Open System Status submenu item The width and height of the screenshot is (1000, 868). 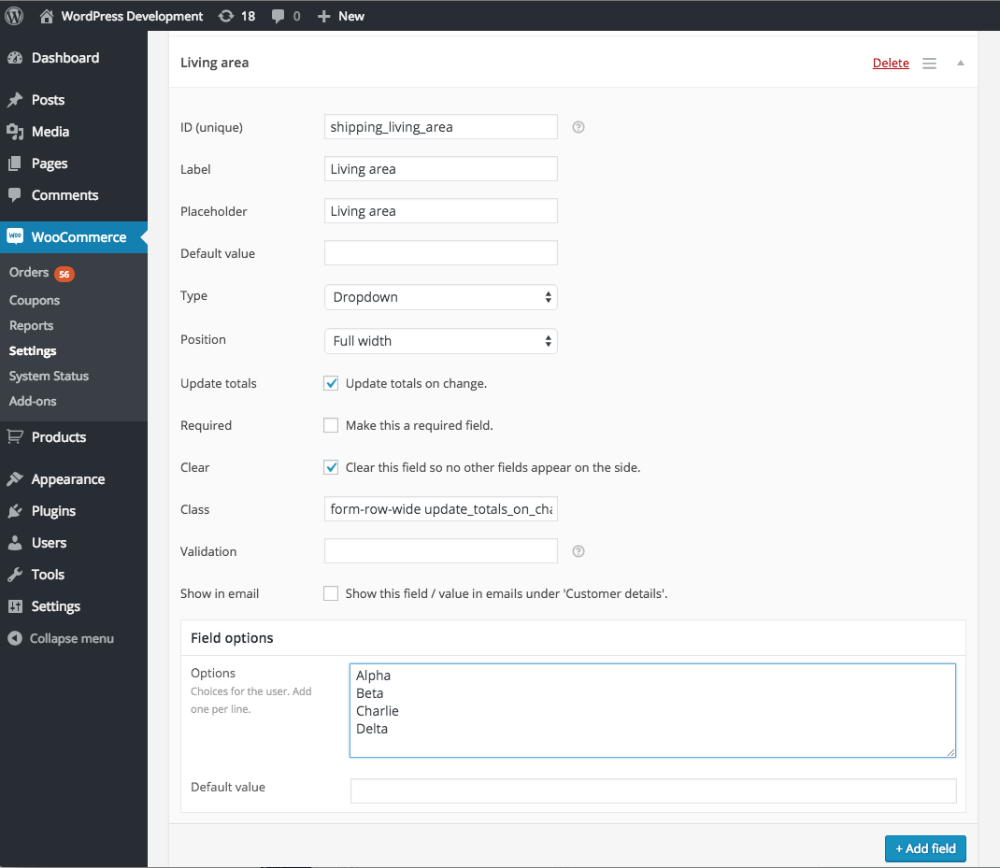48,376
